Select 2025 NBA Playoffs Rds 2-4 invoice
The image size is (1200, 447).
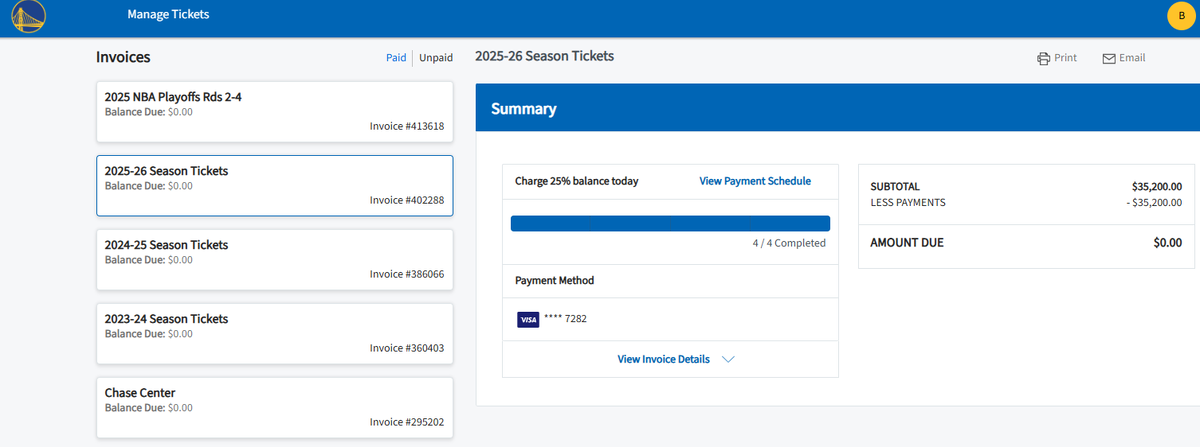click(x=274, y=111)
